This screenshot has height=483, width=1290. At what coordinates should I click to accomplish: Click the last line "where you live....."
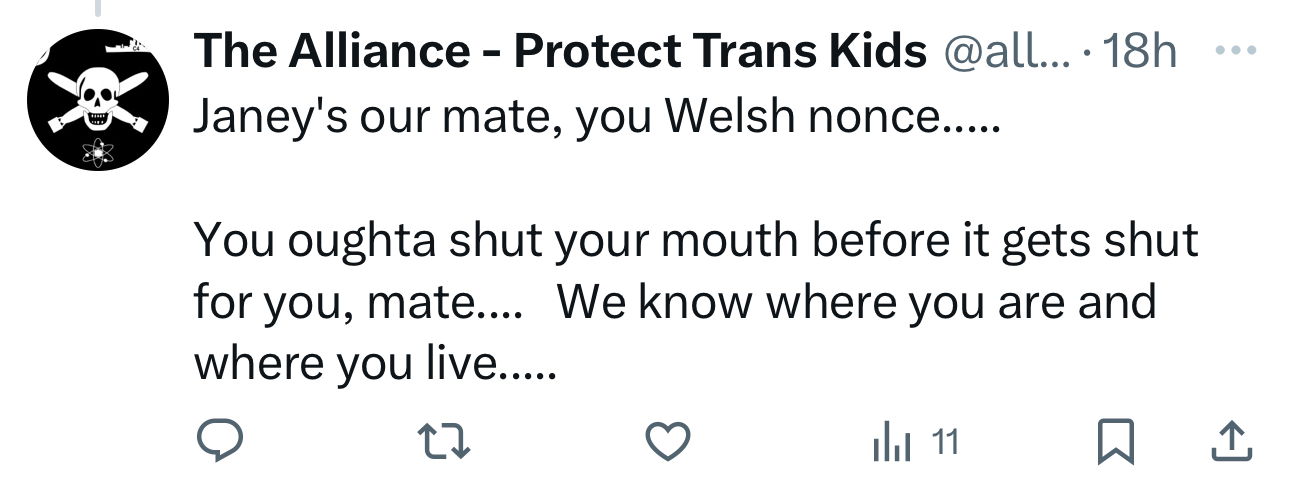pyautogui.click(x=373, y=364)
